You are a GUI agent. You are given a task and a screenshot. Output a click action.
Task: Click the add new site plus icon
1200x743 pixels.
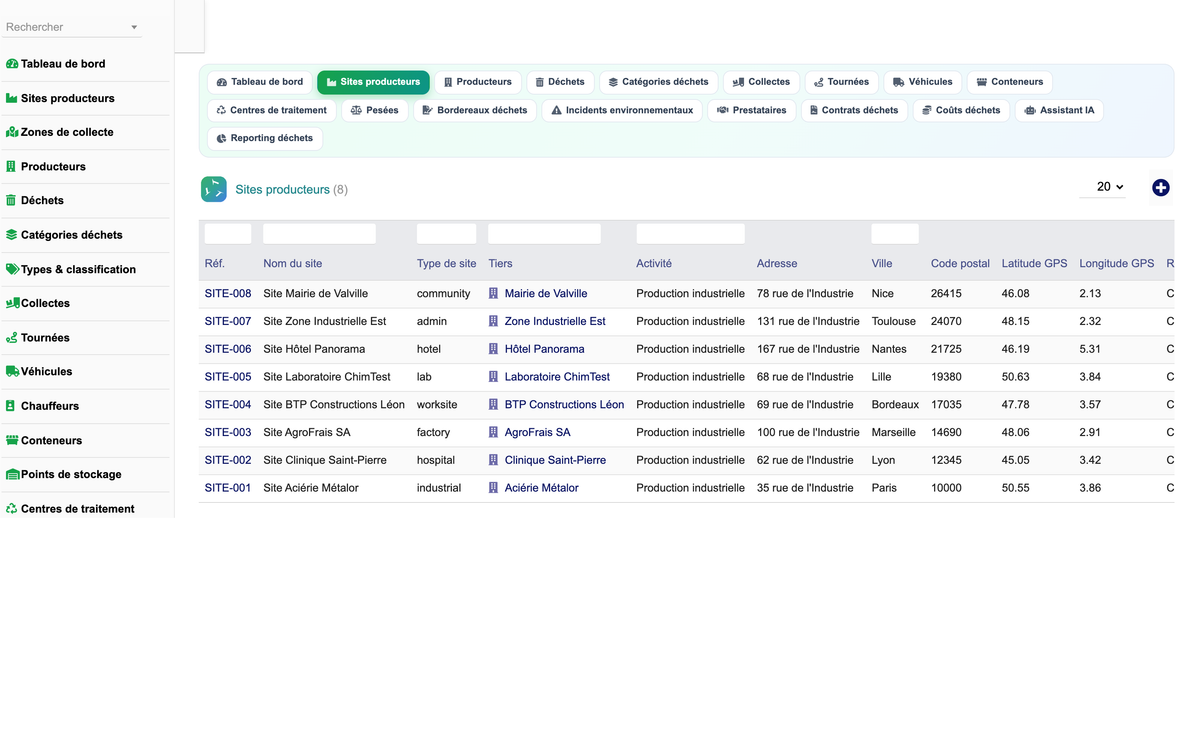pyautogui.click(x=1160, y=187)
